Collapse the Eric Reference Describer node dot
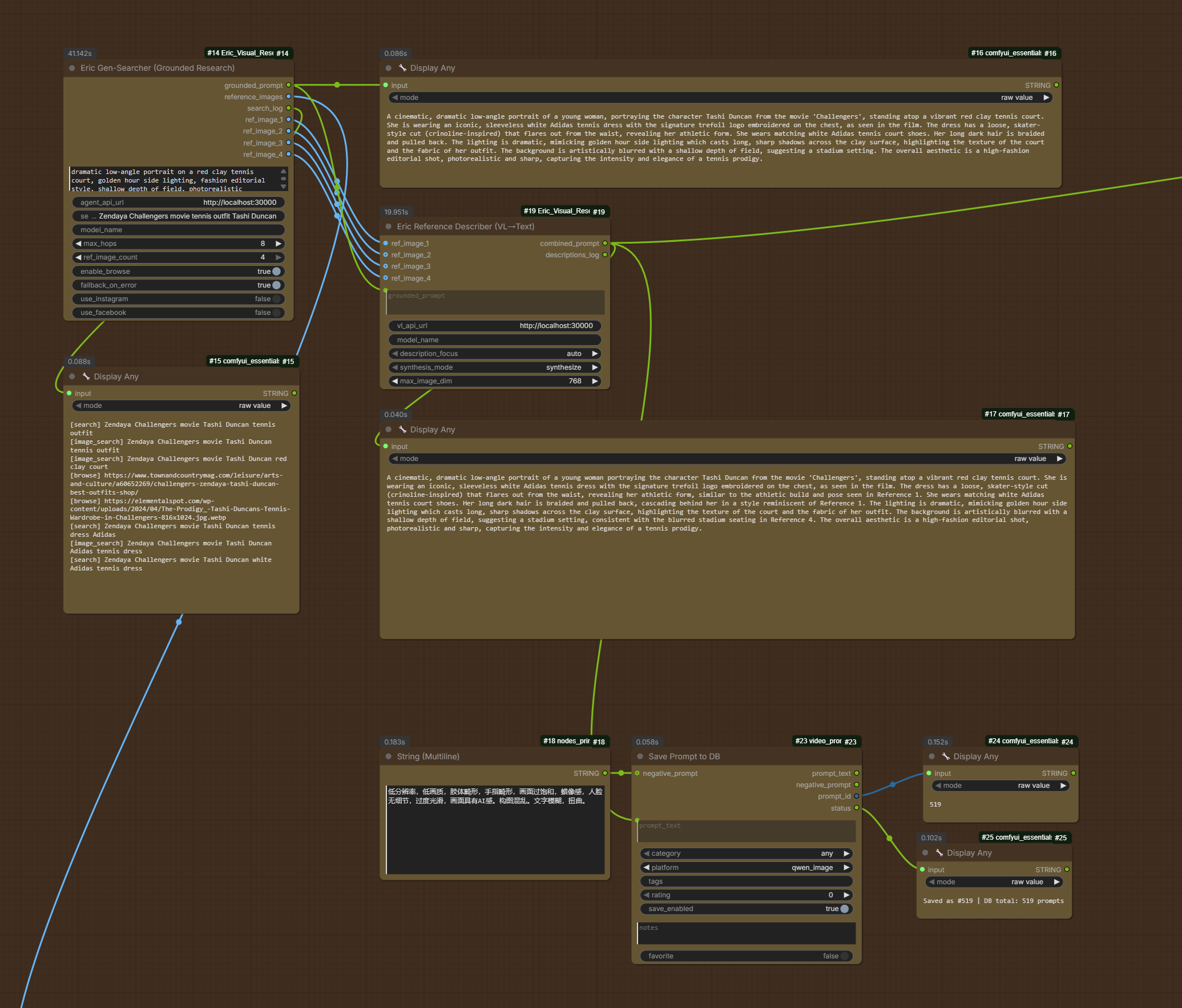This screenshot has width=1182, height=1008. click(389, 226)
